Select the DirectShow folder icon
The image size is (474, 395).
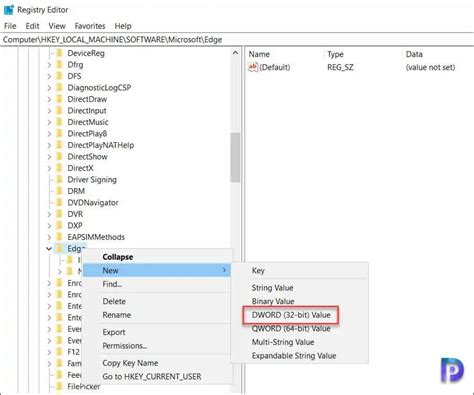pyautogui.click(x=59, y=156)
